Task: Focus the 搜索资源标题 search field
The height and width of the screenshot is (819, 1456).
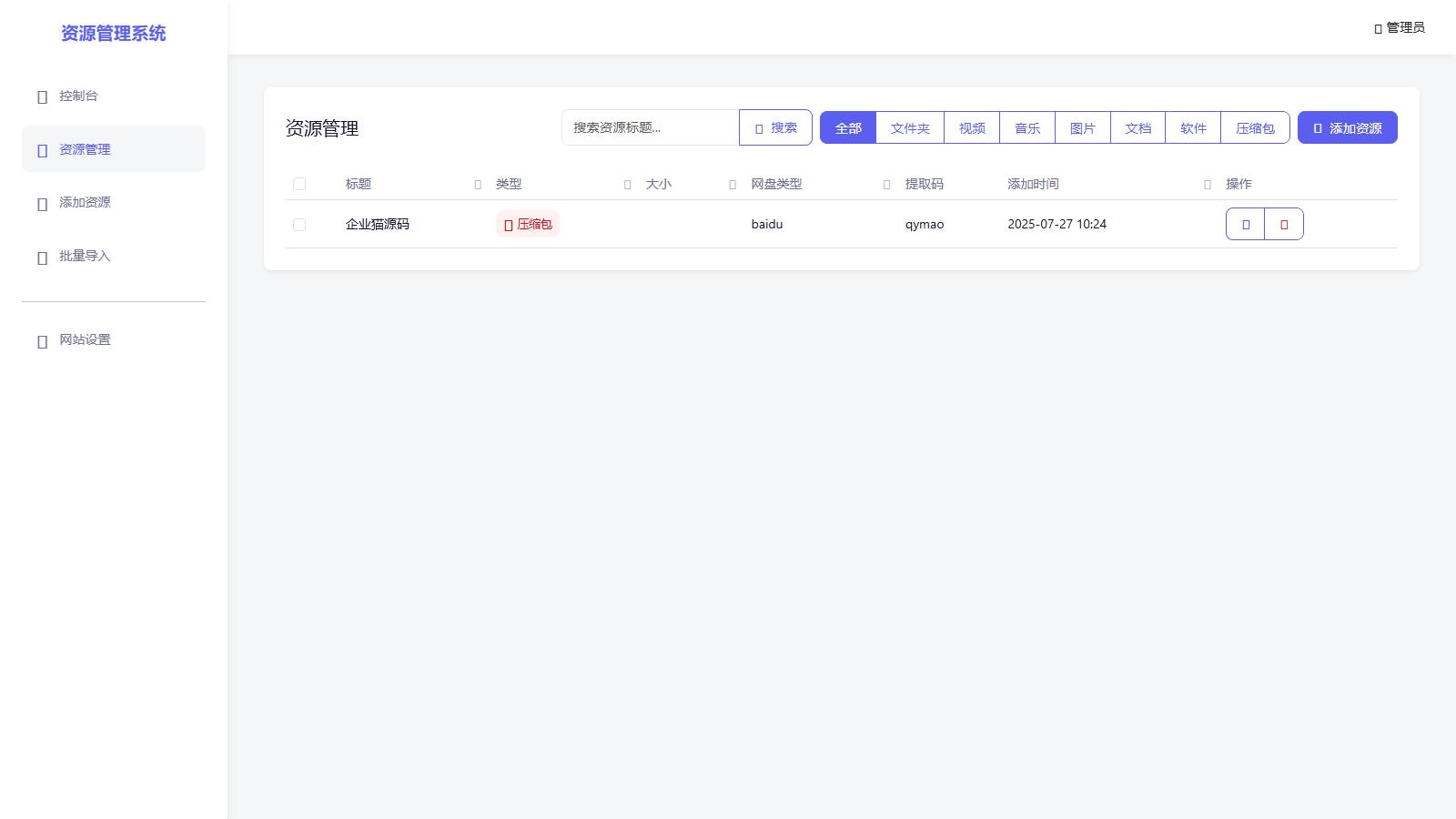Action: pyautogui.click(x=650, y=128)
